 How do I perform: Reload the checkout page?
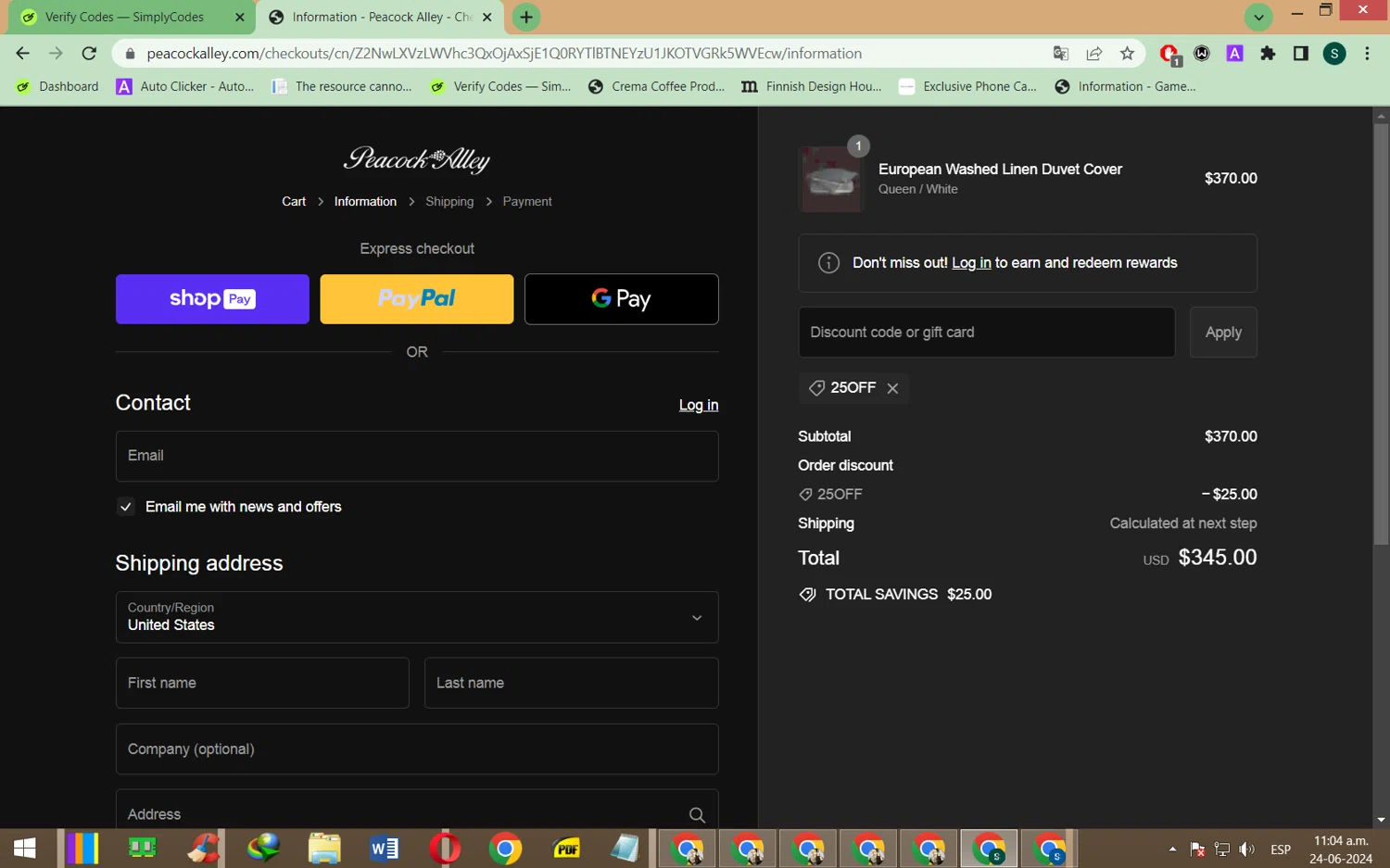(89, 54)
